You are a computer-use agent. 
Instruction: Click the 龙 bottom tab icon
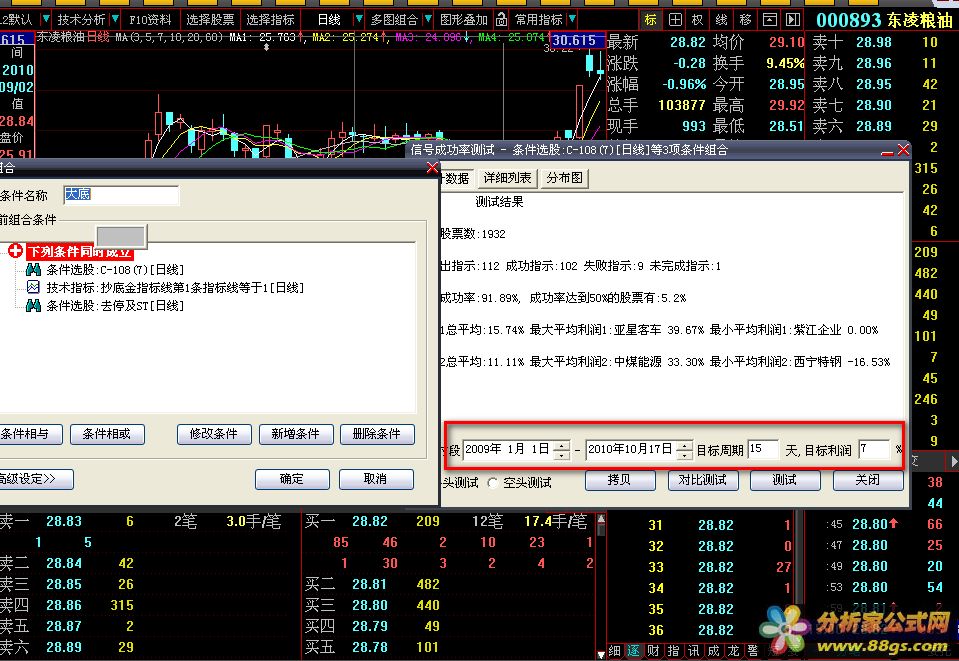[733, 651]
